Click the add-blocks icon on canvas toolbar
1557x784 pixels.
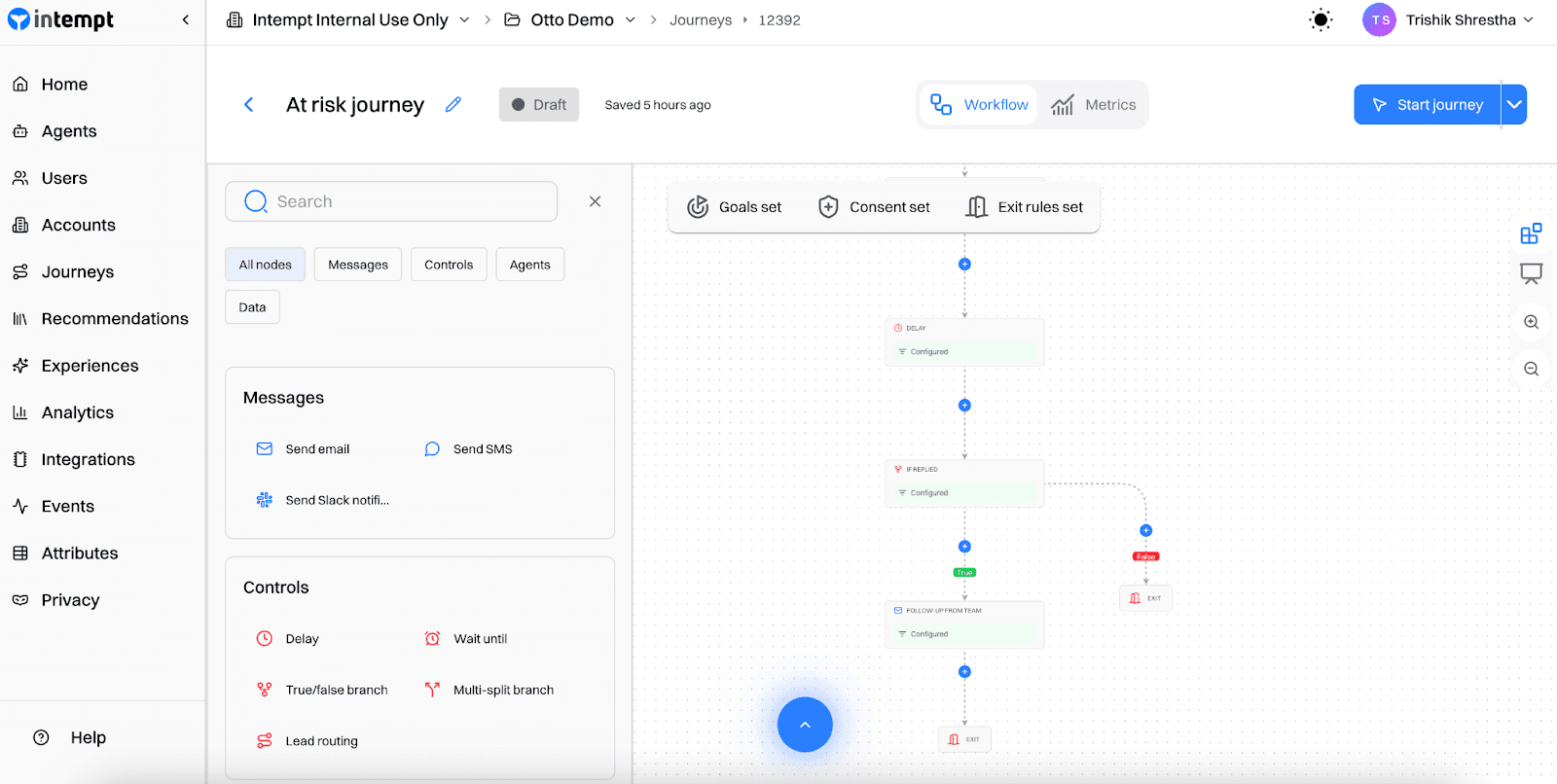(x=1531, y=233)
